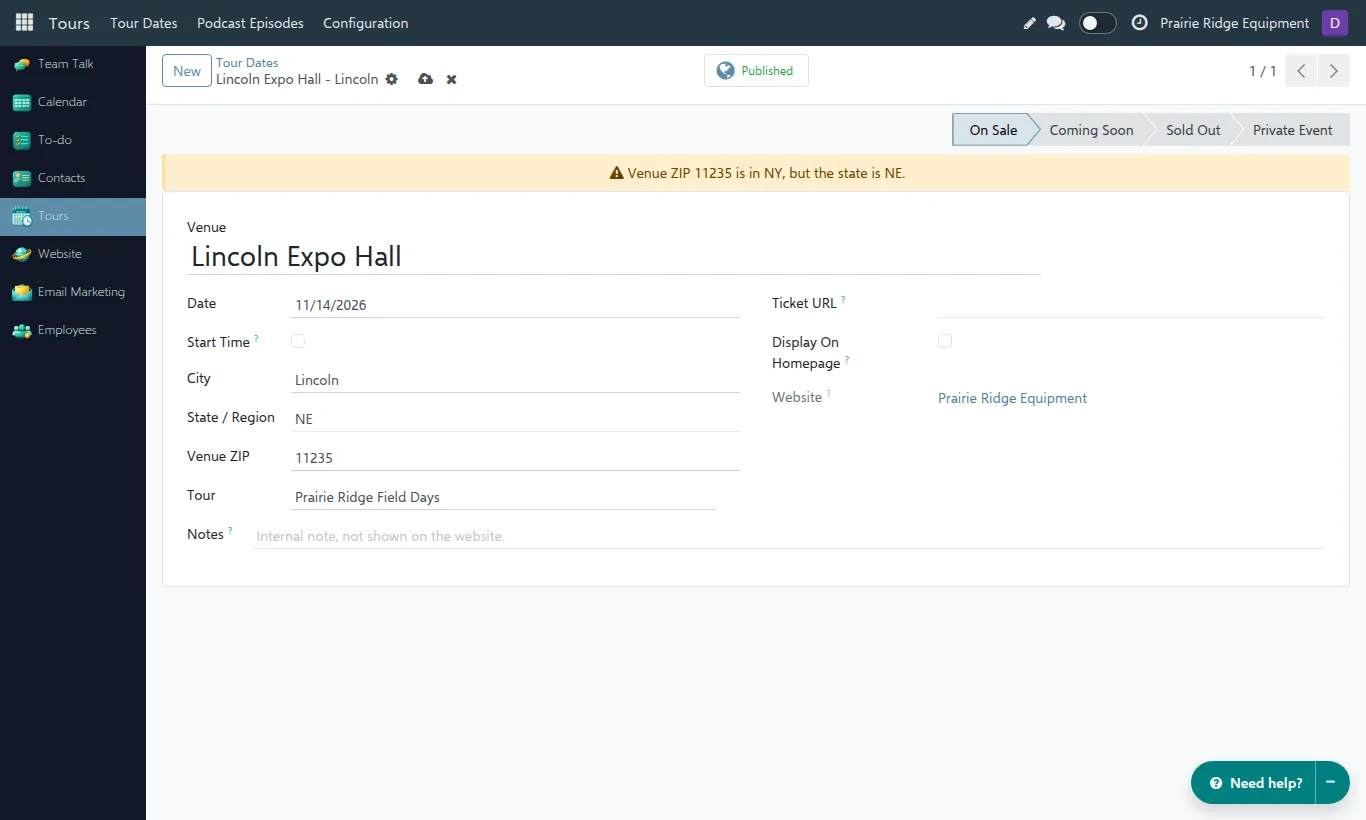Viewport: 1366px width, 820px height.
Task: Open the Tour Dates menu
Action: tap(144, 23)
